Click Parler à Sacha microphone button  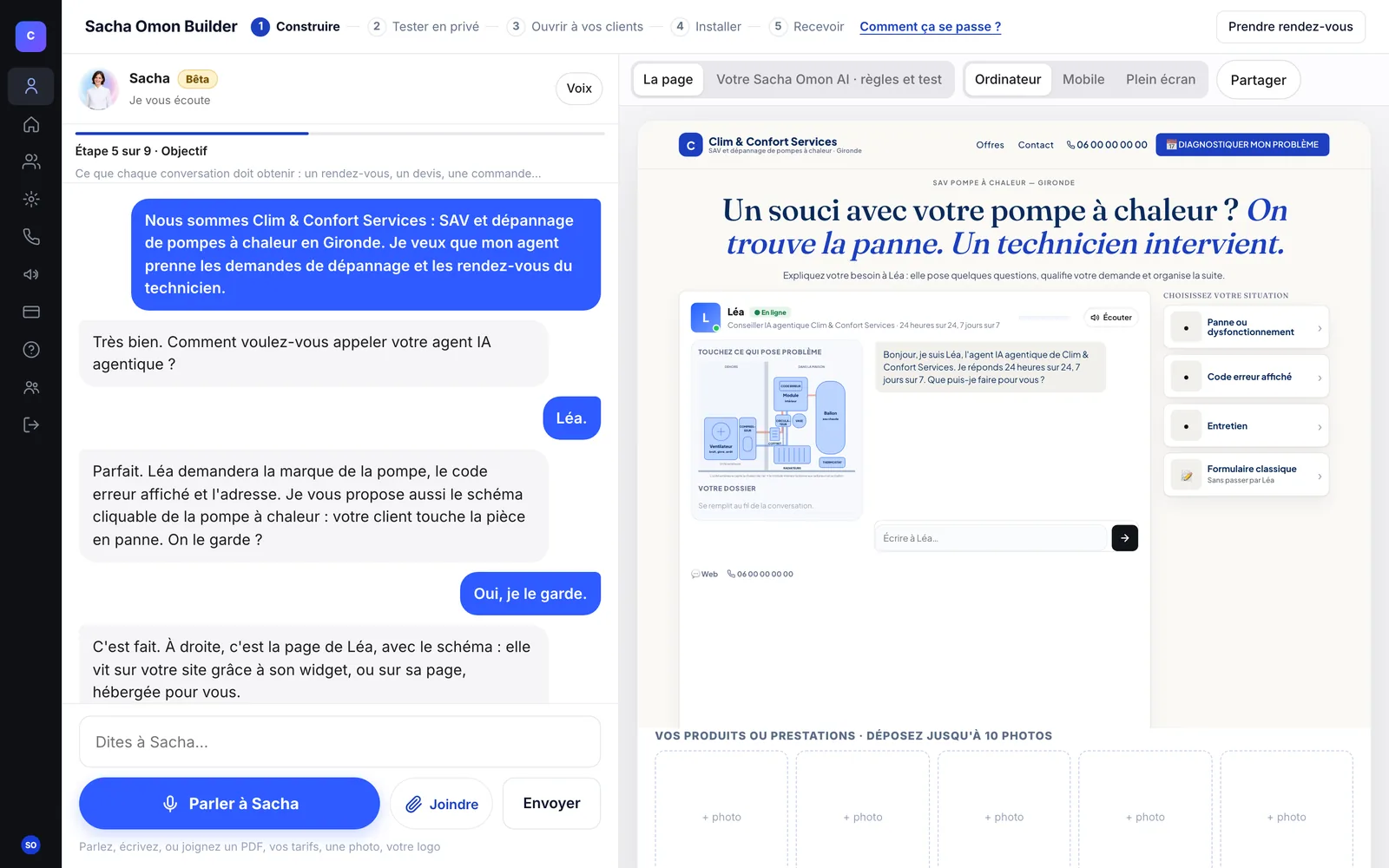tap(229, 804)
